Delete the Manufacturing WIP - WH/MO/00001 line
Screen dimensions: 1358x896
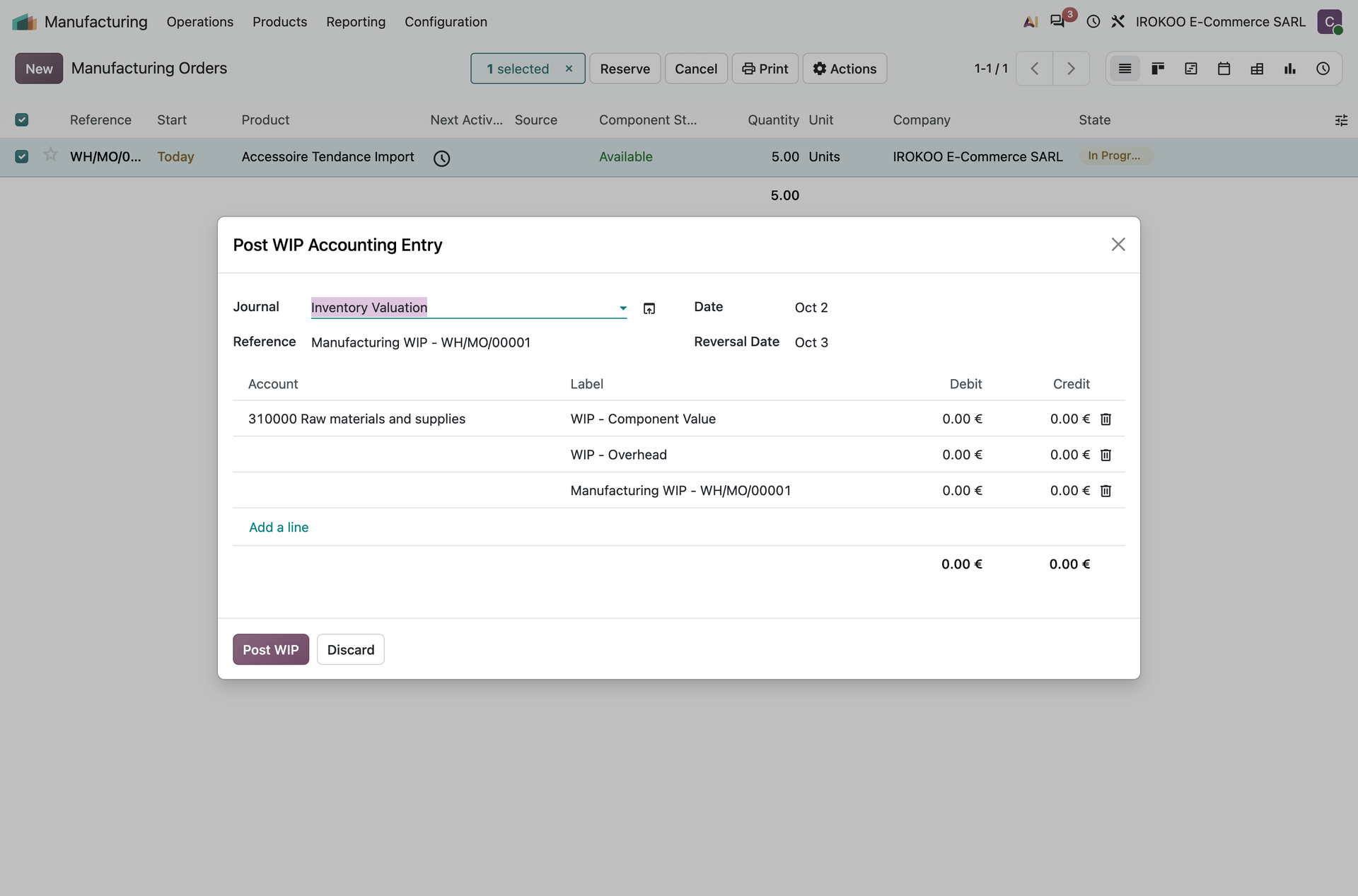point(1106,491)
